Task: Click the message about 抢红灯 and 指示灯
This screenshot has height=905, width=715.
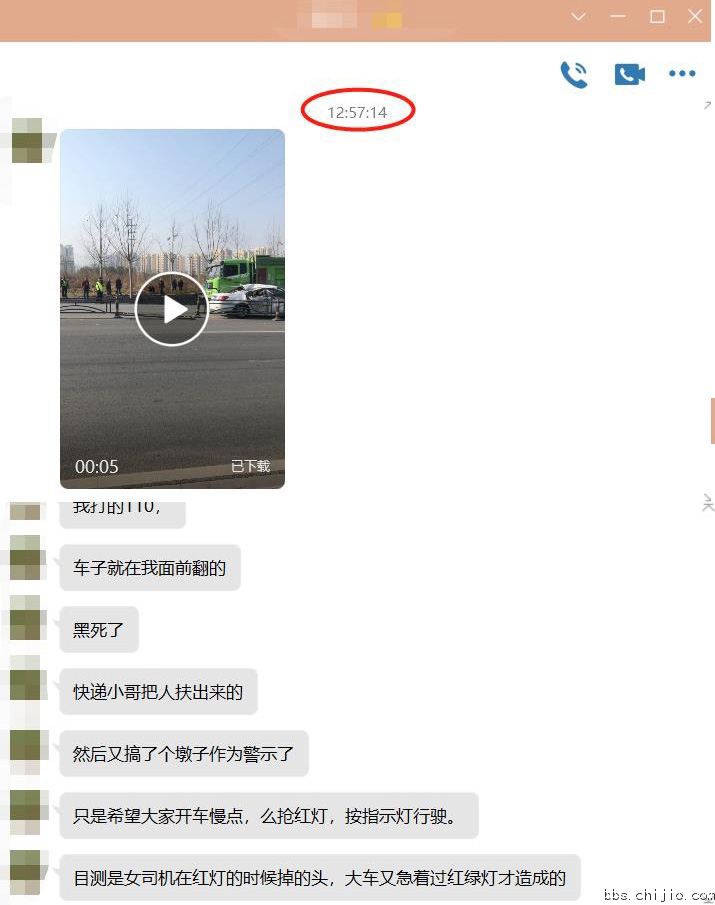Action: 269,816
